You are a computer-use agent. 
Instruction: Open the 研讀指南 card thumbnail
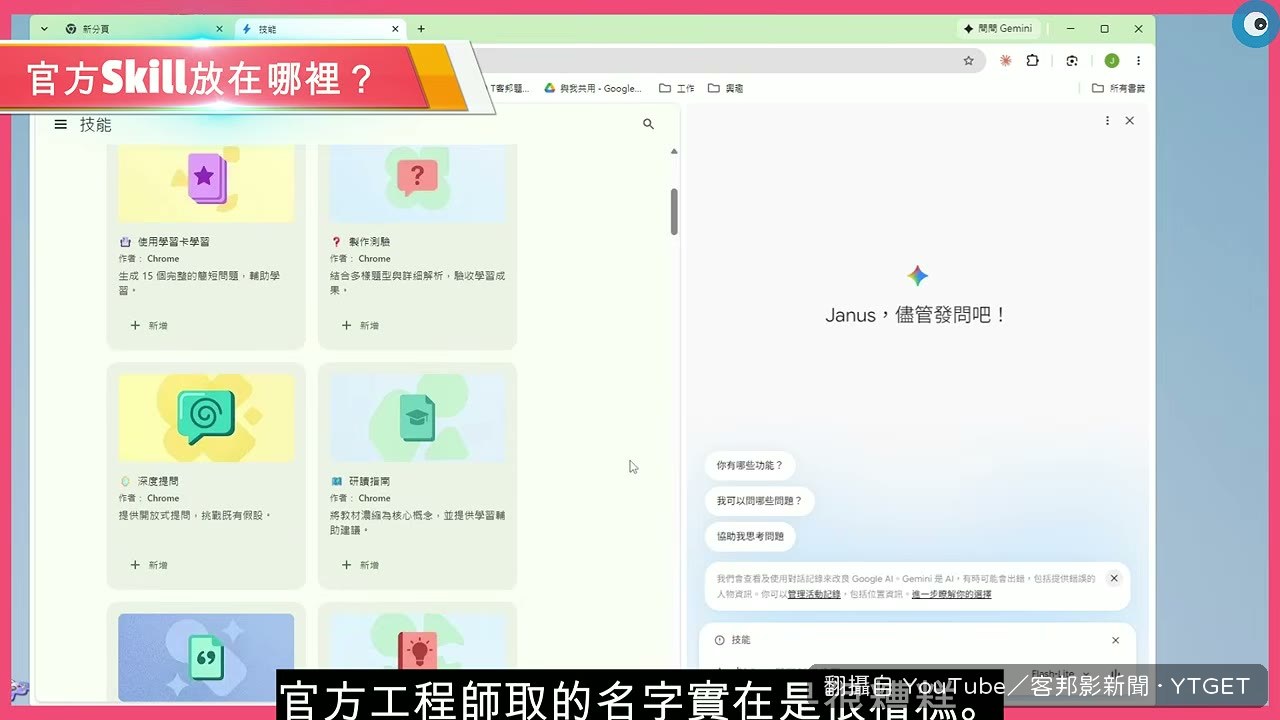pos(418,418)
